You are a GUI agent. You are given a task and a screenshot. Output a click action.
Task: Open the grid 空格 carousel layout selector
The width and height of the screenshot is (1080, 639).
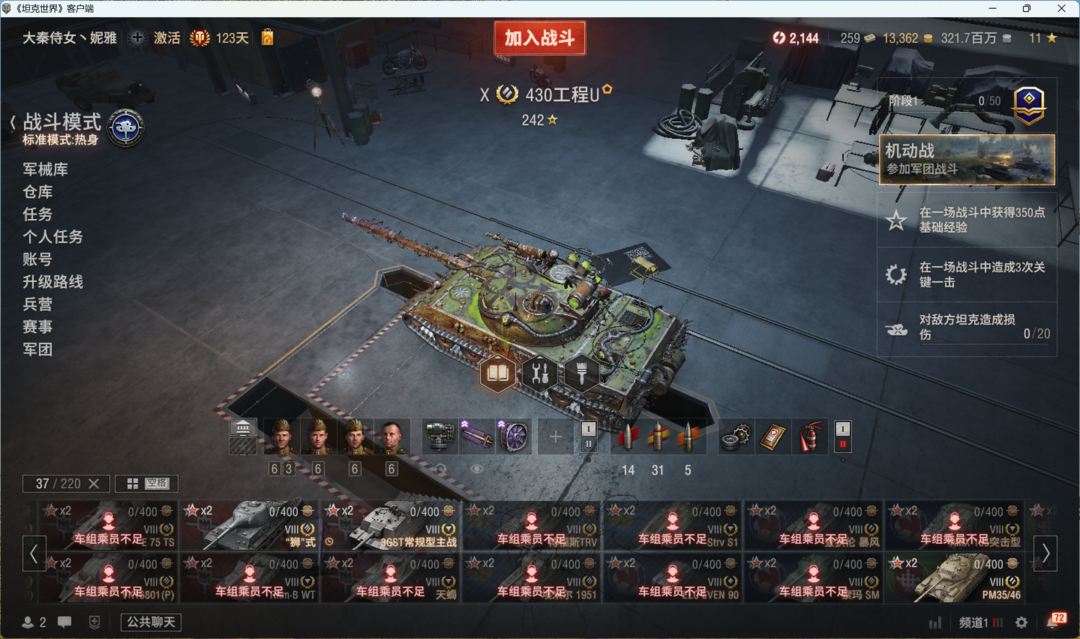pos(147,483)
